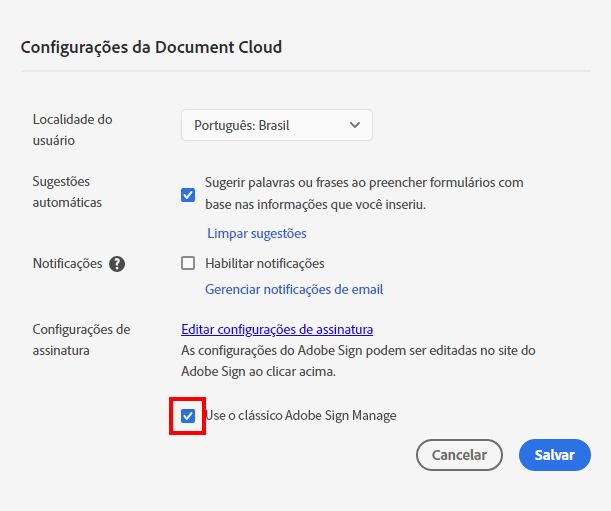Open the Notificações help question-mark icon
The height and width of the screenshot is (511, 611).
pos(117,264)
